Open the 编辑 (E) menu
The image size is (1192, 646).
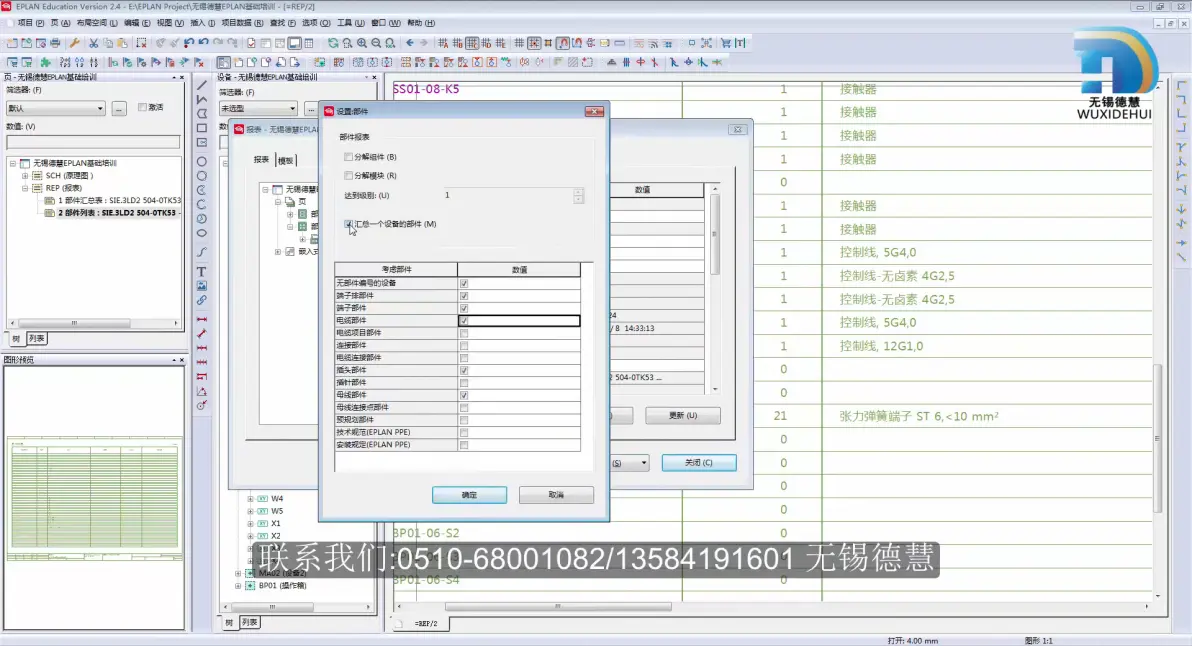click(137, 23)
